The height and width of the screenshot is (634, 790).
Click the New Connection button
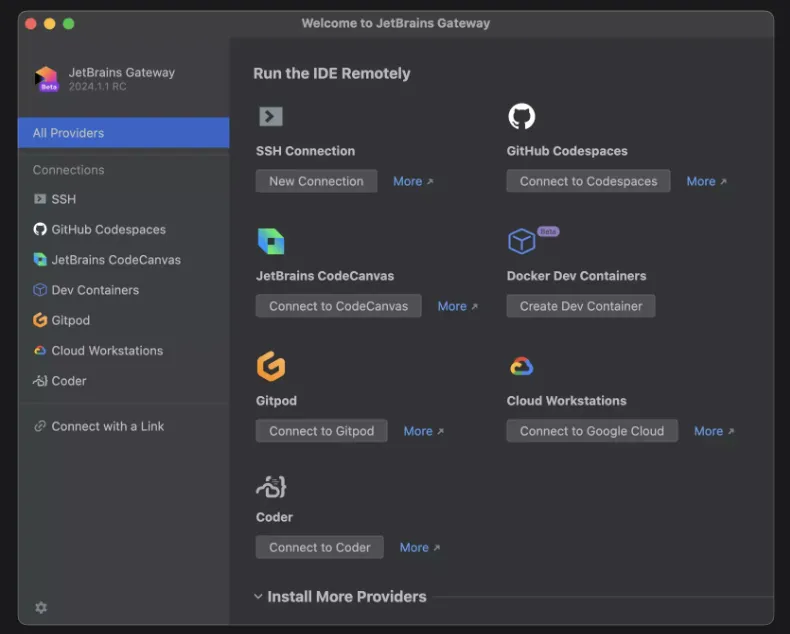[x=316, y=181]
